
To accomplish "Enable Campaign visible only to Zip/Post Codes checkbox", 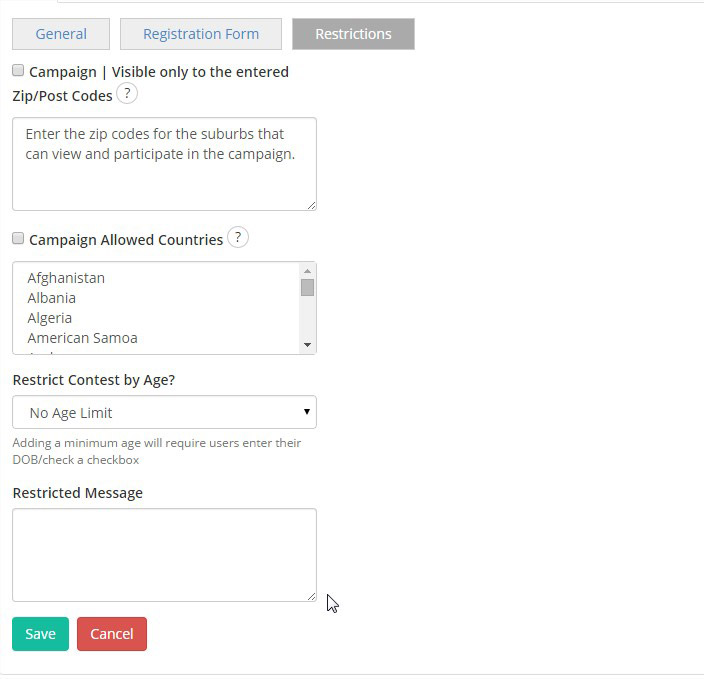I will 18,71.
